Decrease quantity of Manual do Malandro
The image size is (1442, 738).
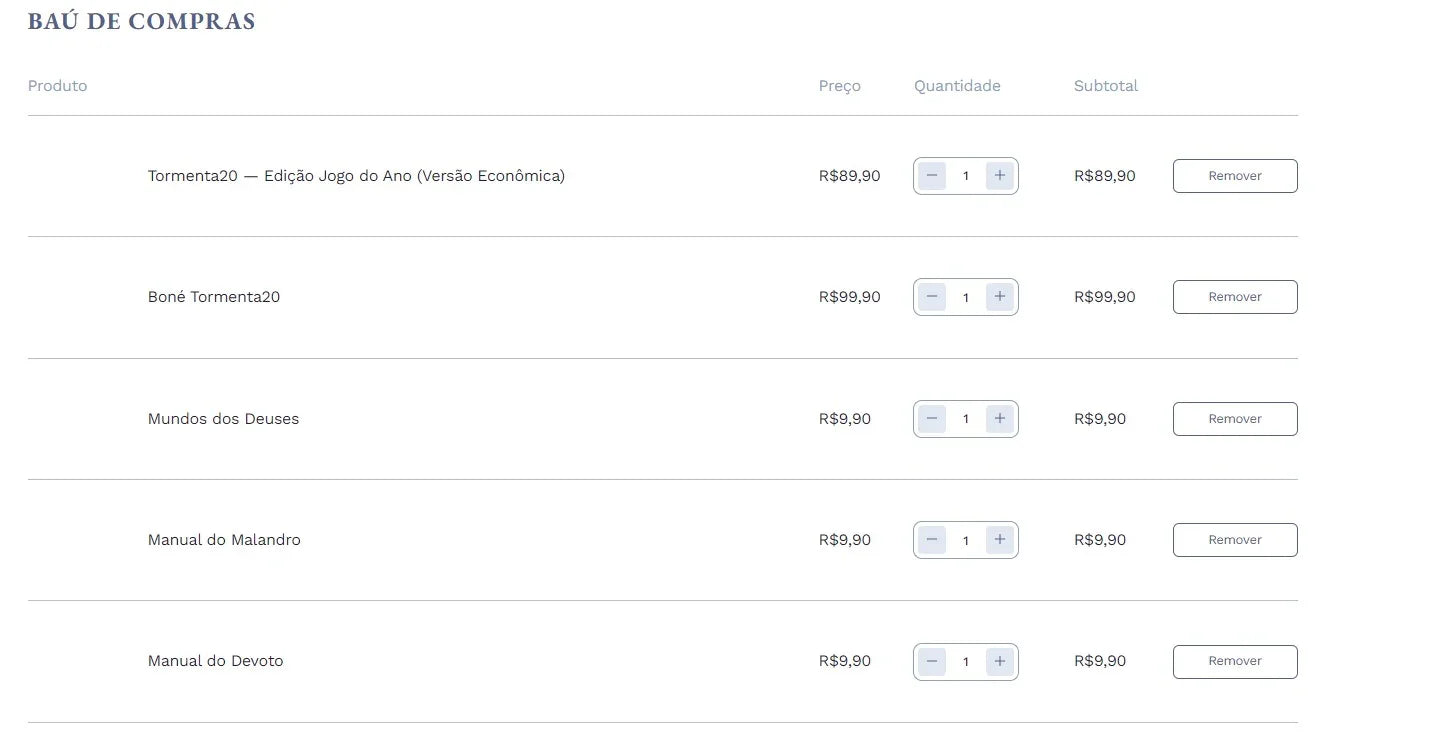(x=932, y=540)
